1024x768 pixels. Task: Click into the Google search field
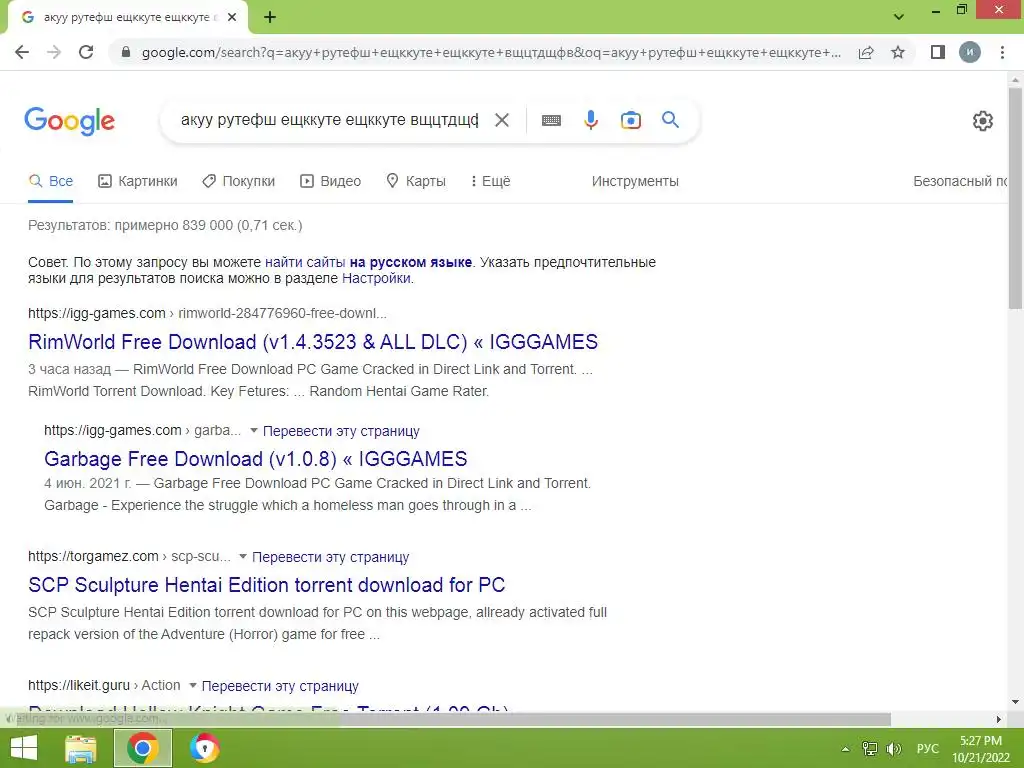pos(329,120)
